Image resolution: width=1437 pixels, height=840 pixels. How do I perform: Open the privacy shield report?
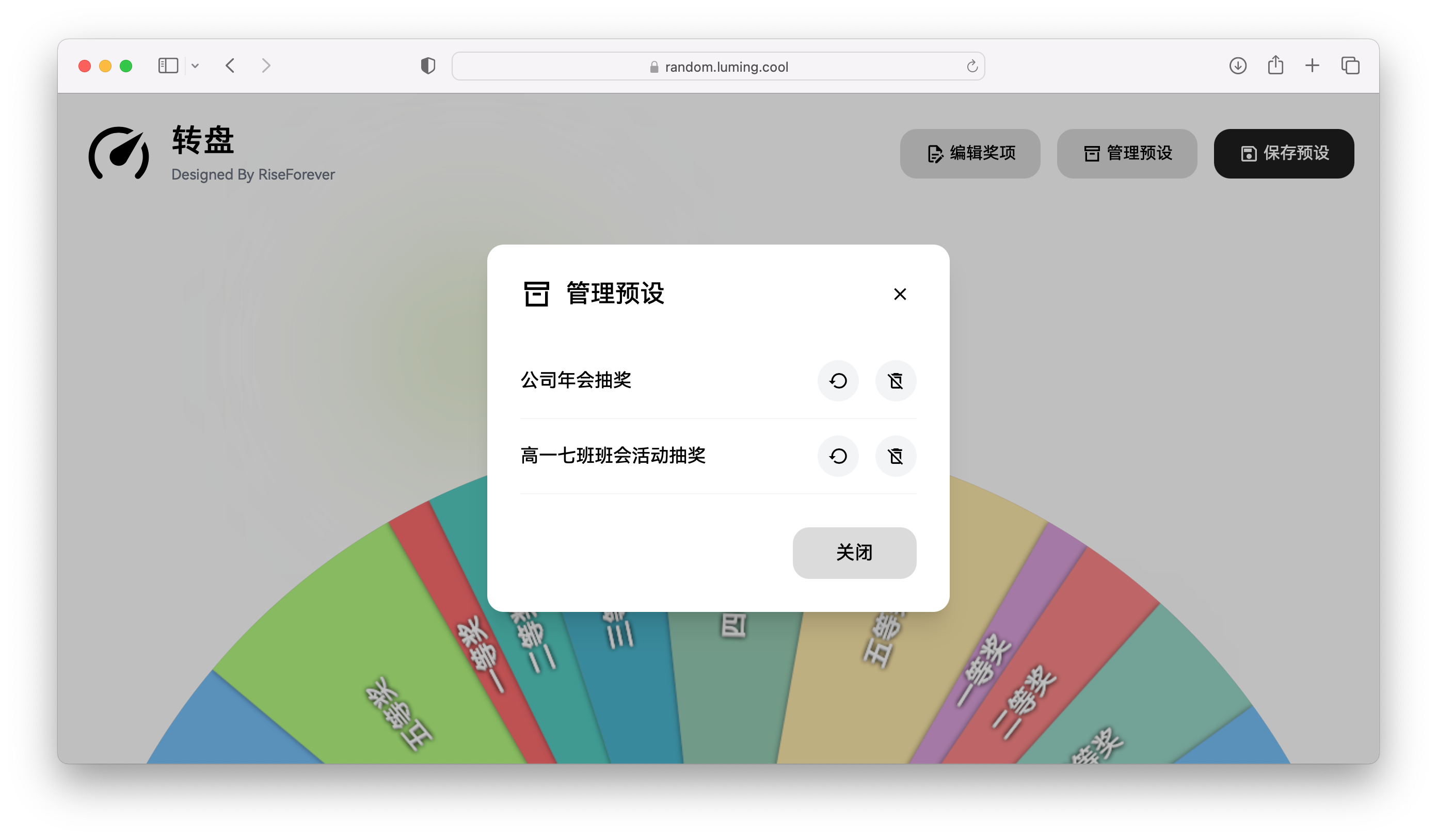(x=428, y=66)
